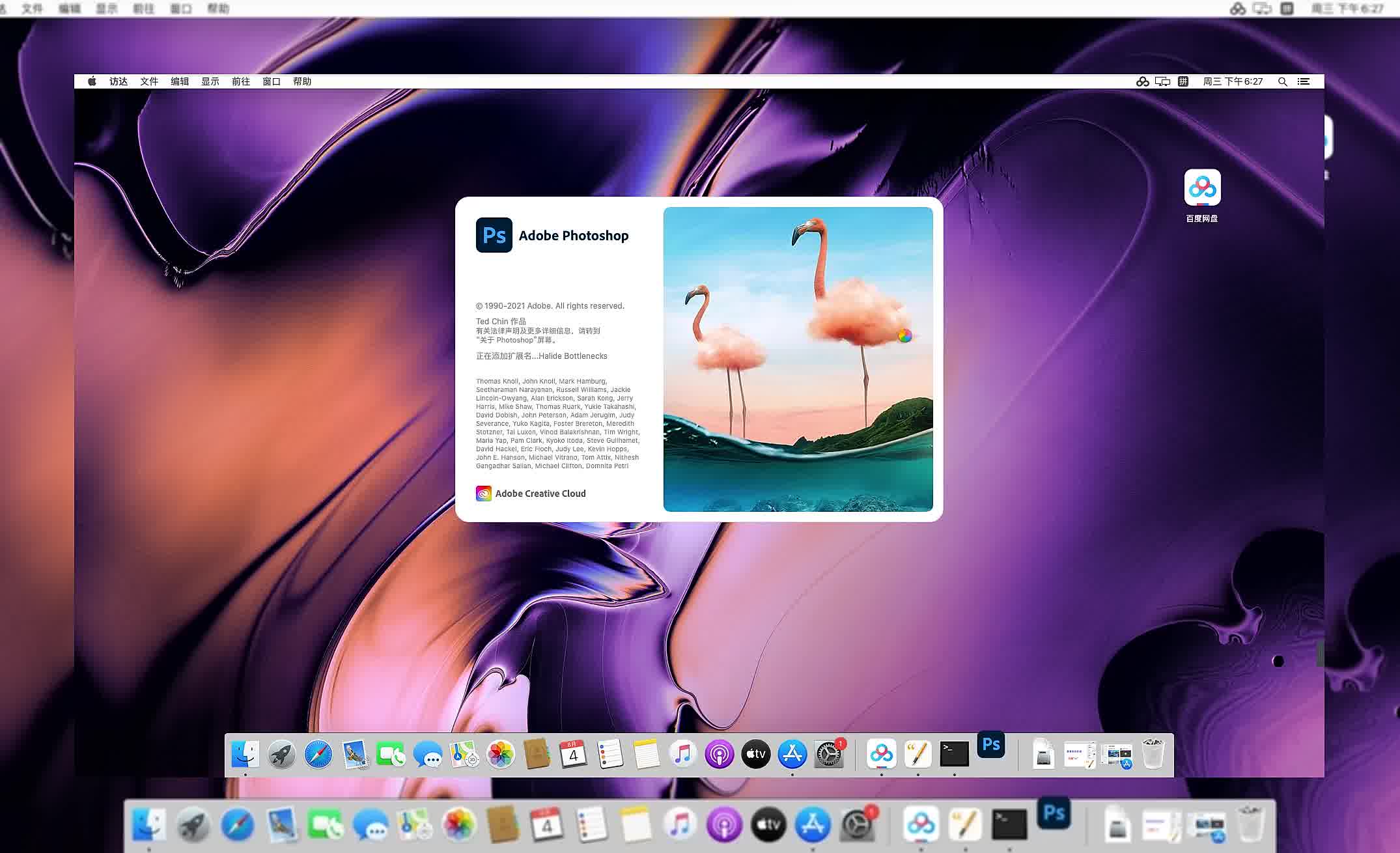1400x853 pixels.
Task: Open the 窗口 menu in sharp menu bar
Action: tap(272, 81)
